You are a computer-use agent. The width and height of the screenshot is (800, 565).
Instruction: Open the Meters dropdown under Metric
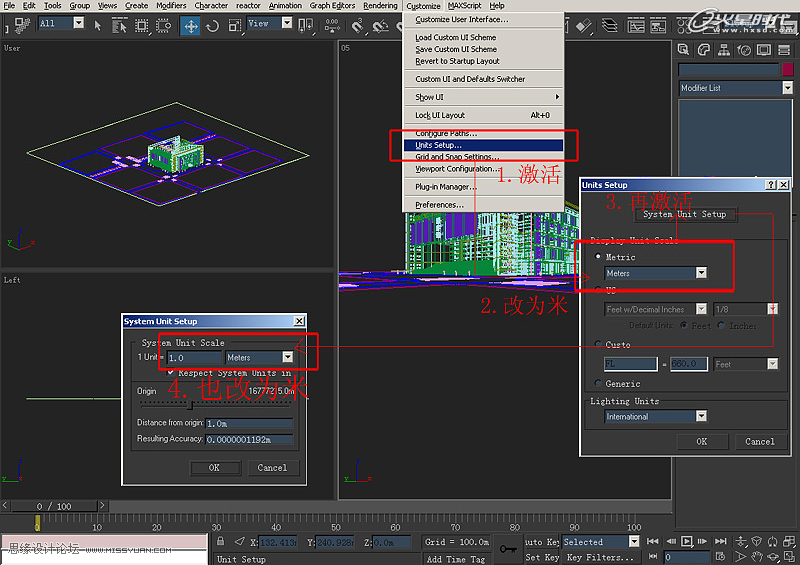701,273
